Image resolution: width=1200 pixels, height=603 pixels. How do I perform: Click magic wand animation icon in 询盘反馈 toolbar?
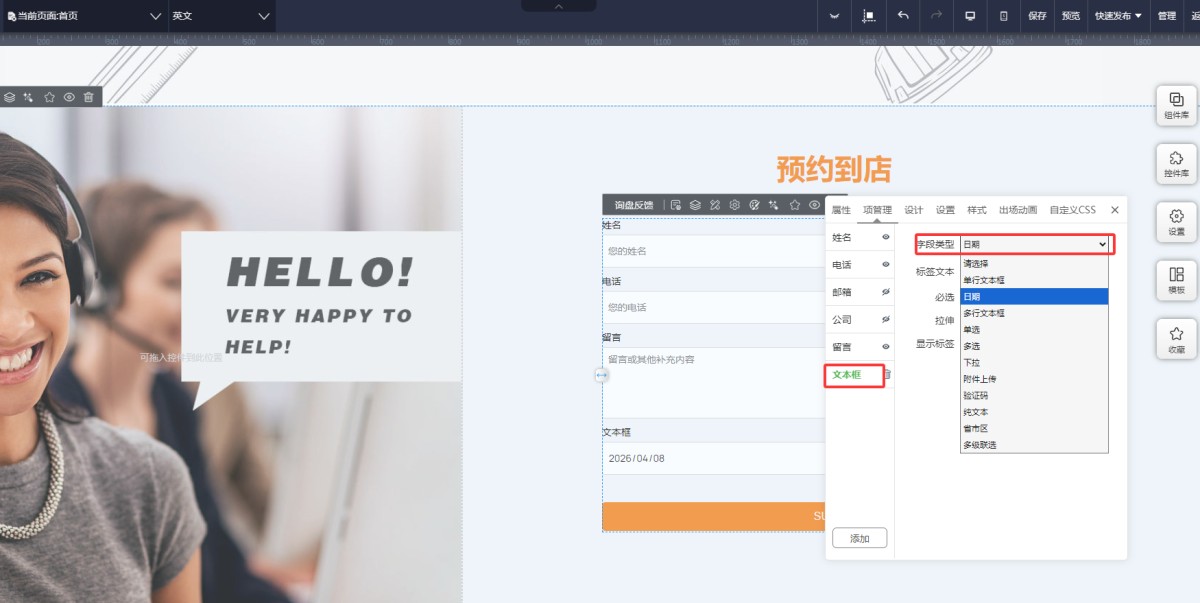[774, 205]
